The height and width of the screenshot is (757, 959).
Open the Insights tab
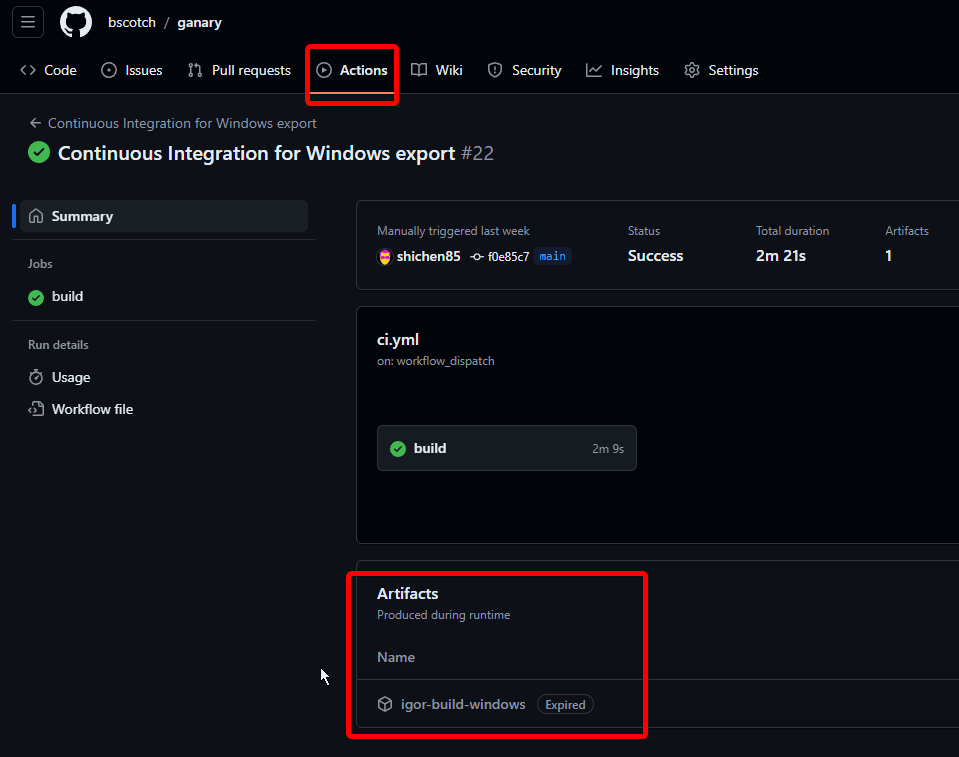pos(622,70)
